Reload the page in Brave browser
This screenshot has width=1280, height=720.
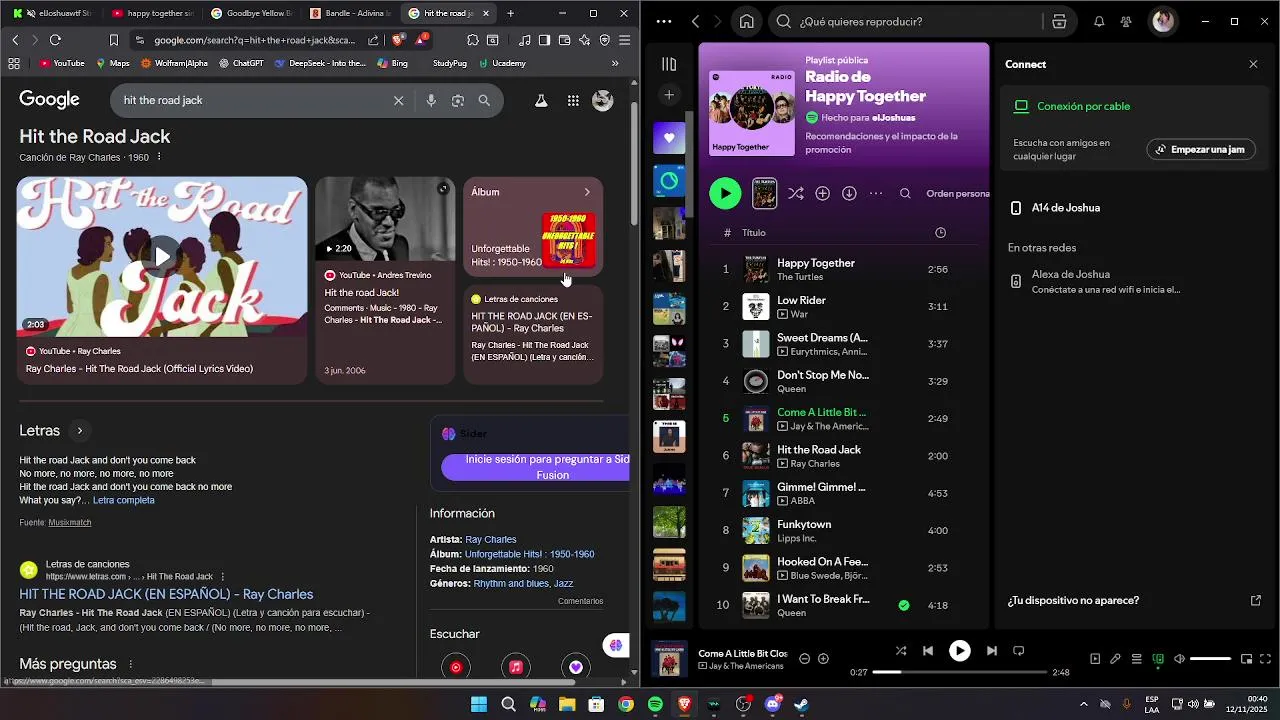55,40
